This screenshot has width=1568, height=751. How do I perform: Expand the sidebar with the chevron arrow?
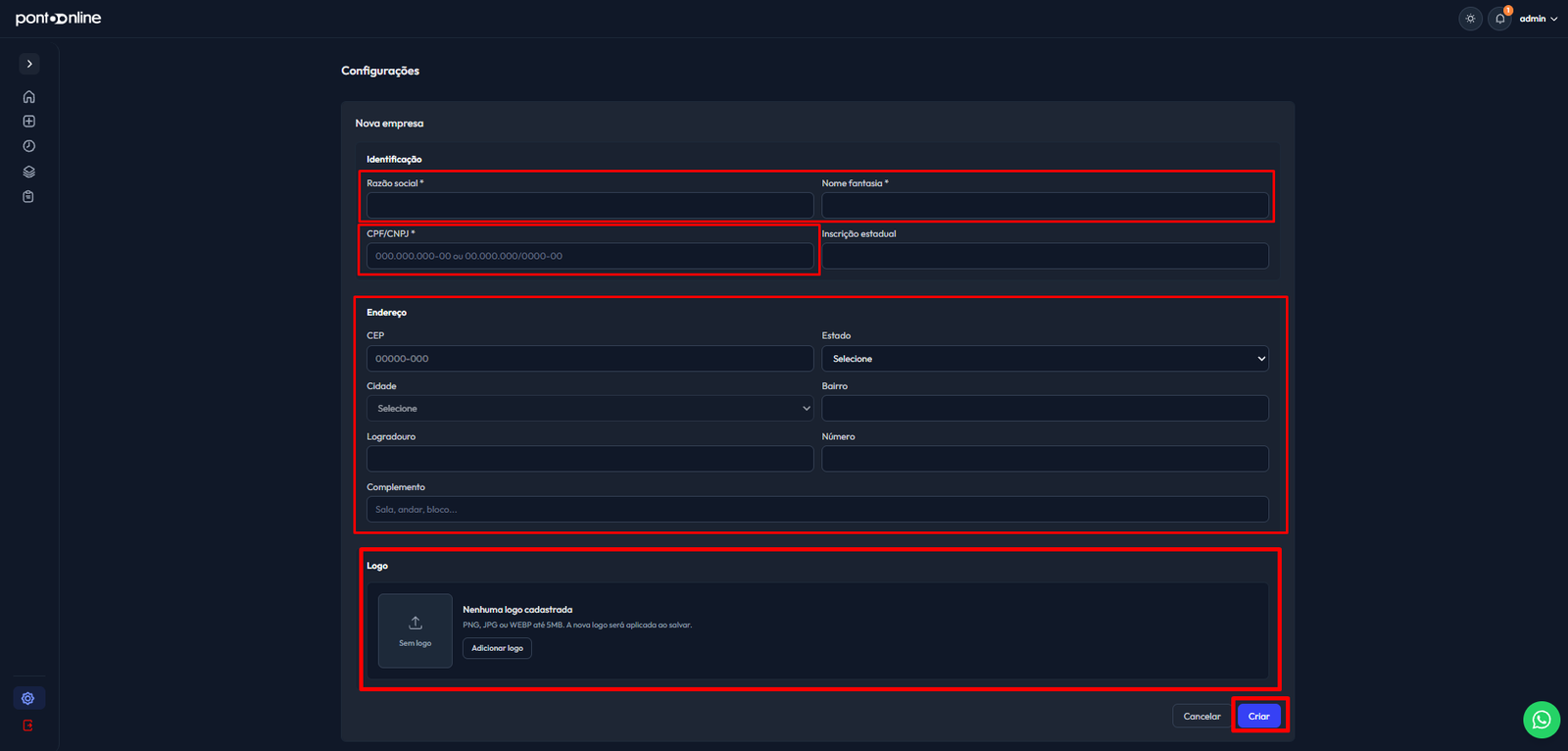[x=29, y=64]
